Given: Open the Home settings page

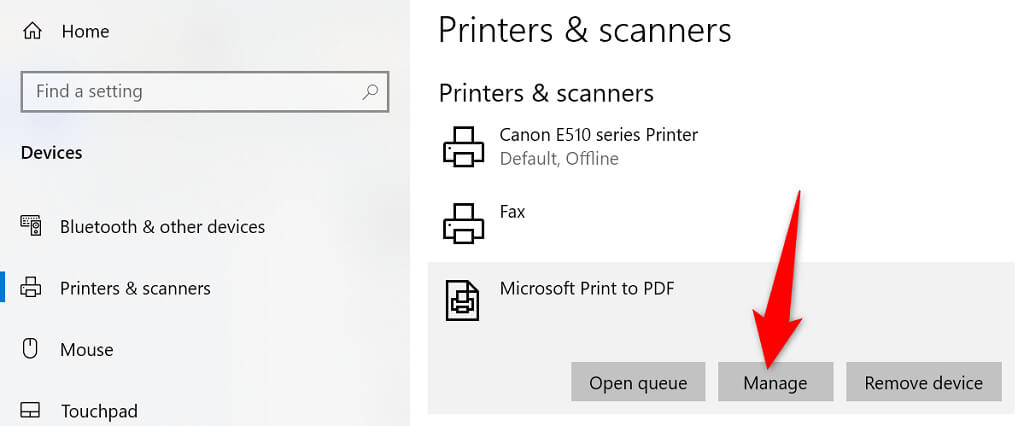Looking at the screenshot, I should [85, 31].
